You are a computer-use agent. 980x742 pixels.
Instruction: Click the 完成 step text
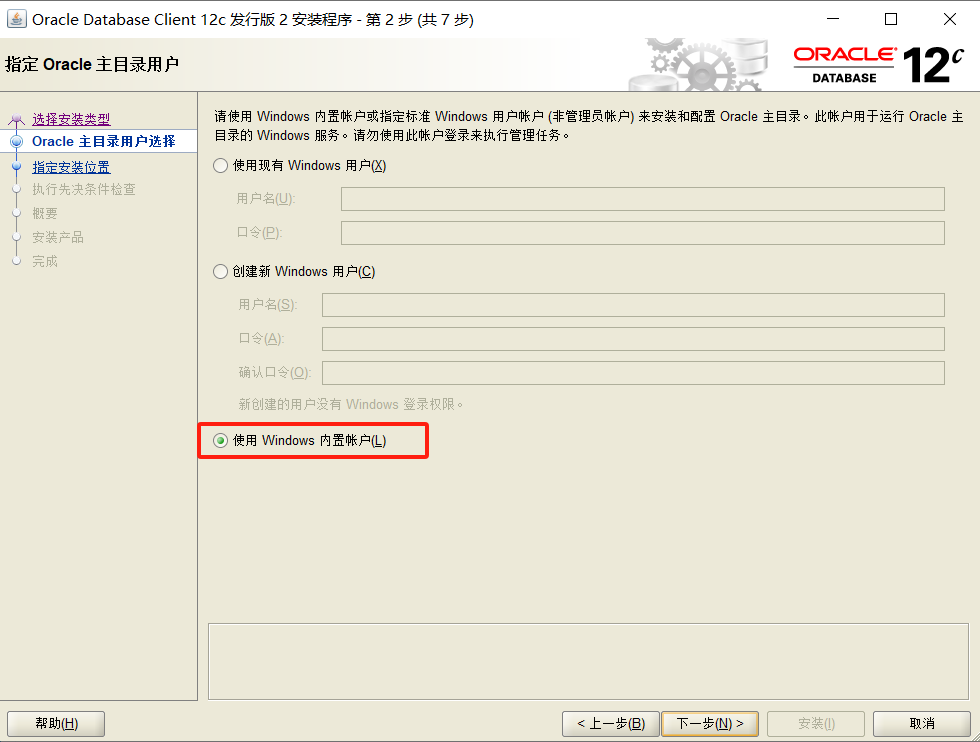coord(45,261)
